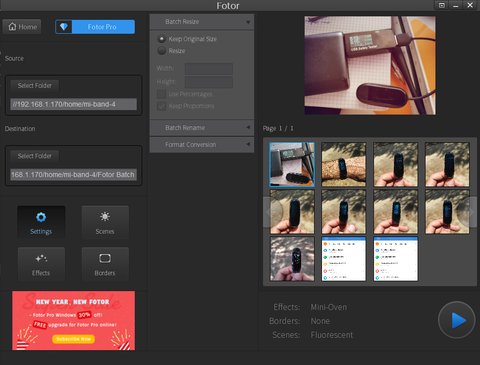Screen dimensions: 480x365
Task: Select the third thumbnail in the first row
Action: (395, 164)
